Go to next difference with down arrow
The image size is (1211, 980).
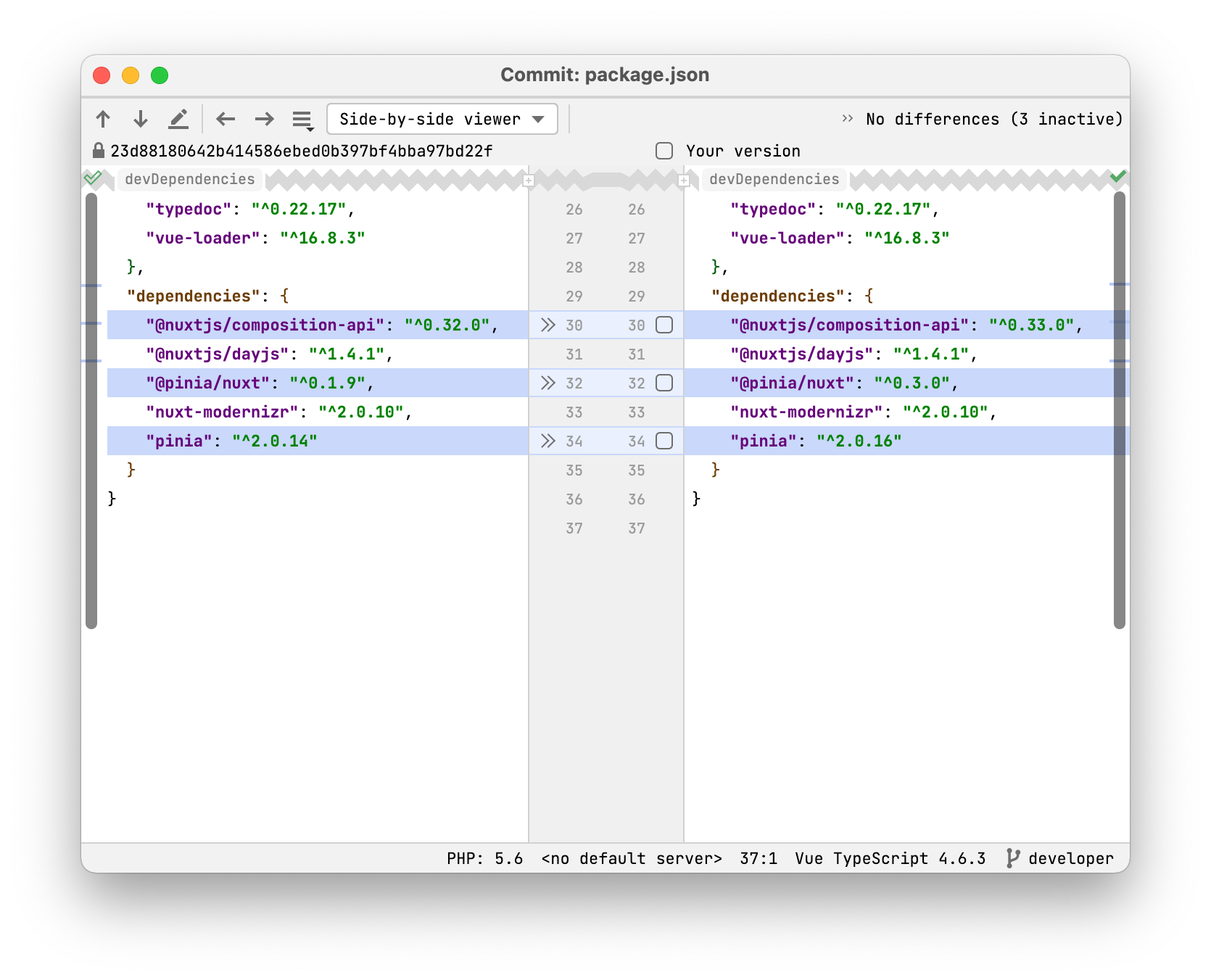pyautogui.click(x=141, y=119)
